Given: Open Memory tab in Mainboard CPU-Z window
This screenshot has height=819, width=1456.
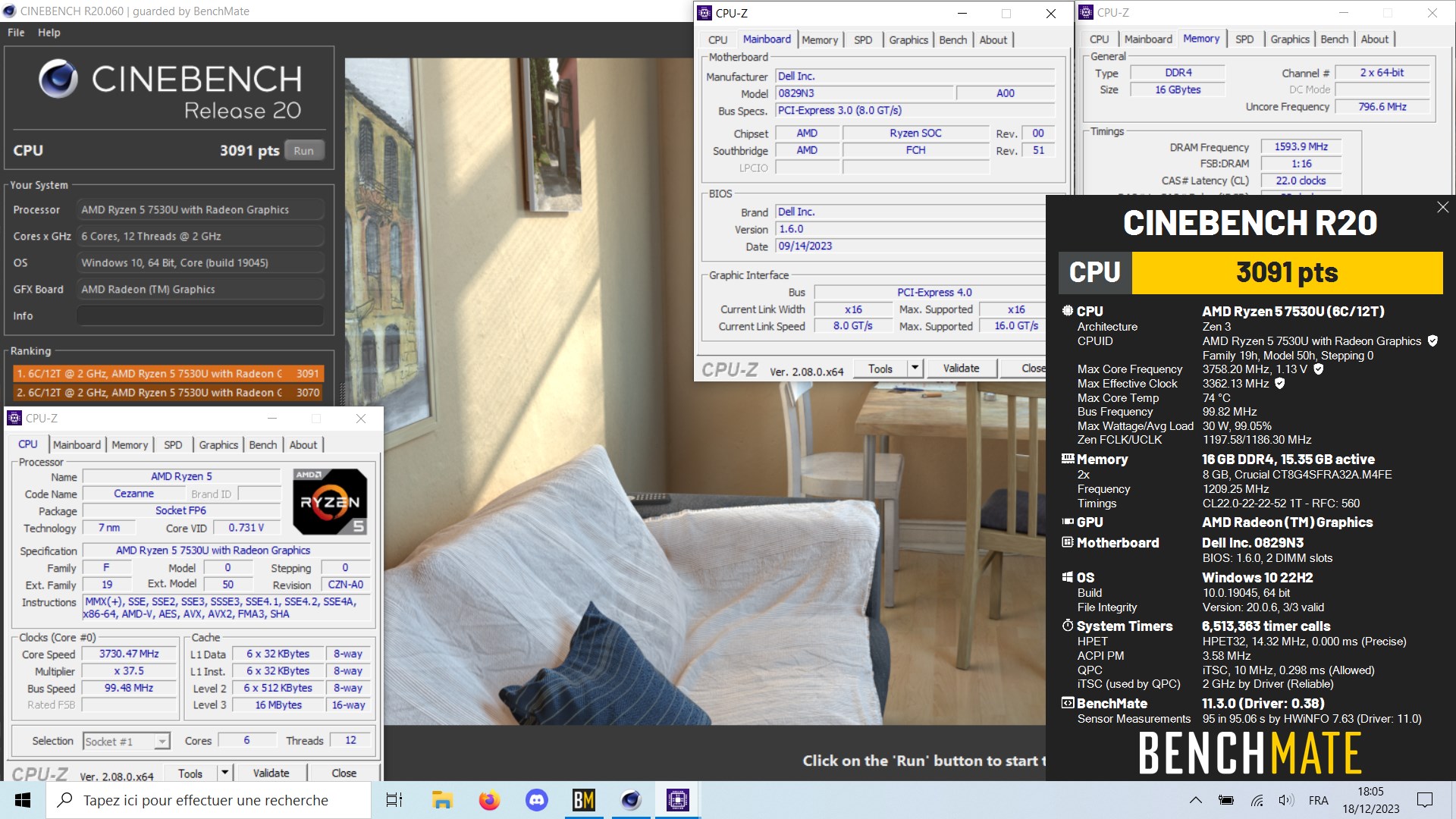Looking at the screenshot, I should click(820, 40).
